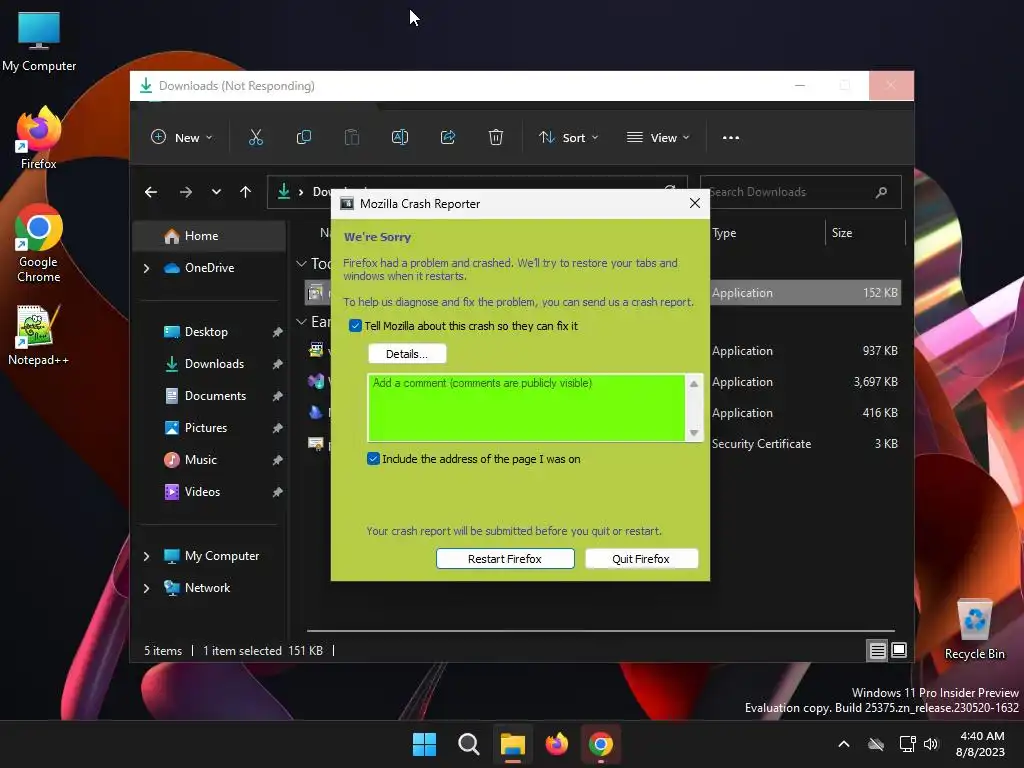
Task: Click Restart Firefox button
Action: 505,559
